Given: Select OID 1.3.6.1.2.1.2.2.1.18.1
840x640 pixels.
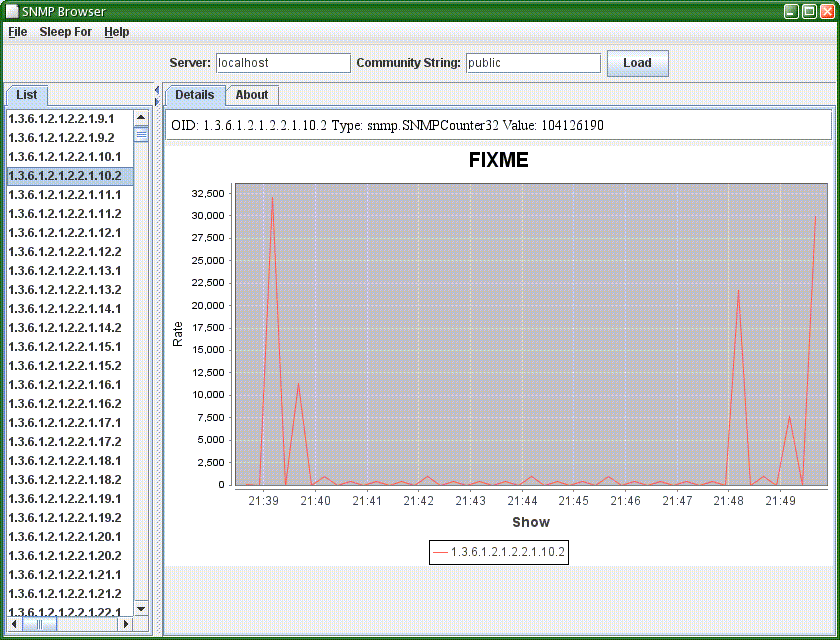Looking at the screenshot, I should coord(70,461).
